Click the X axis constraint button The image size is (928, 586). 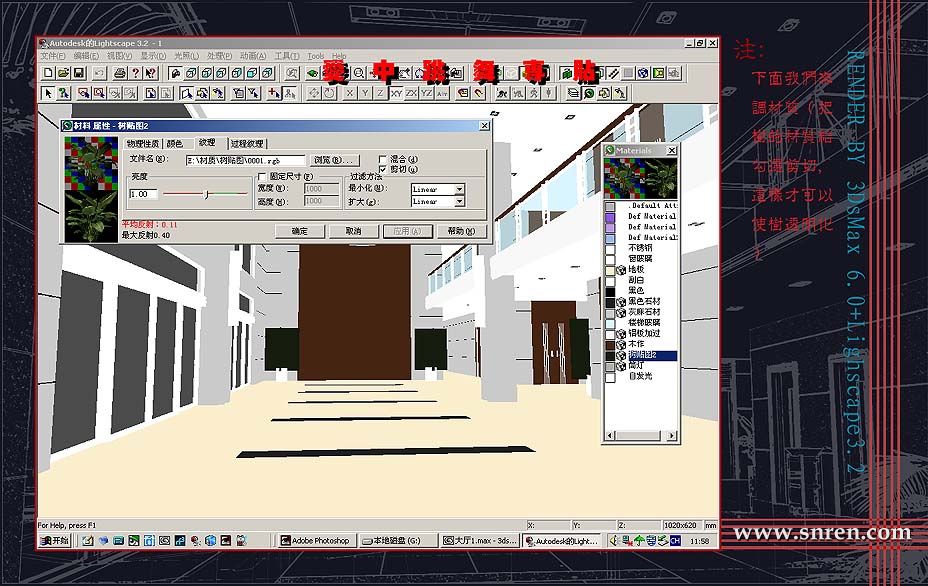pos(350,93)
